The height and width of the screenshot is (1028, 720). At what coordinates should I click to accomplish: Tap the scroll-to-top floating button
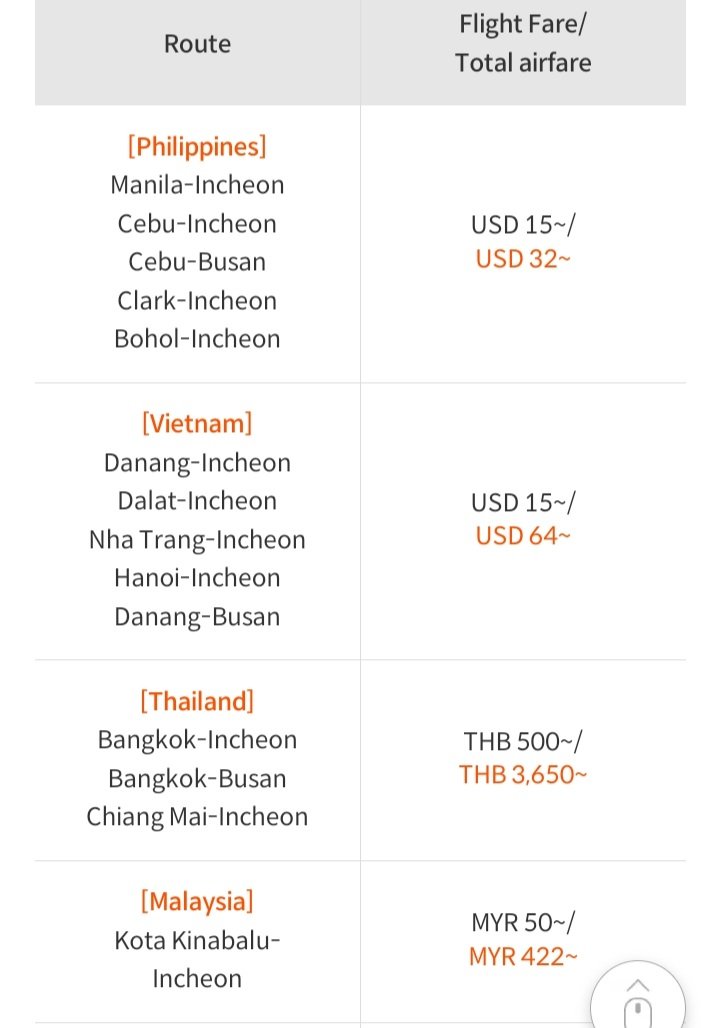638,997
